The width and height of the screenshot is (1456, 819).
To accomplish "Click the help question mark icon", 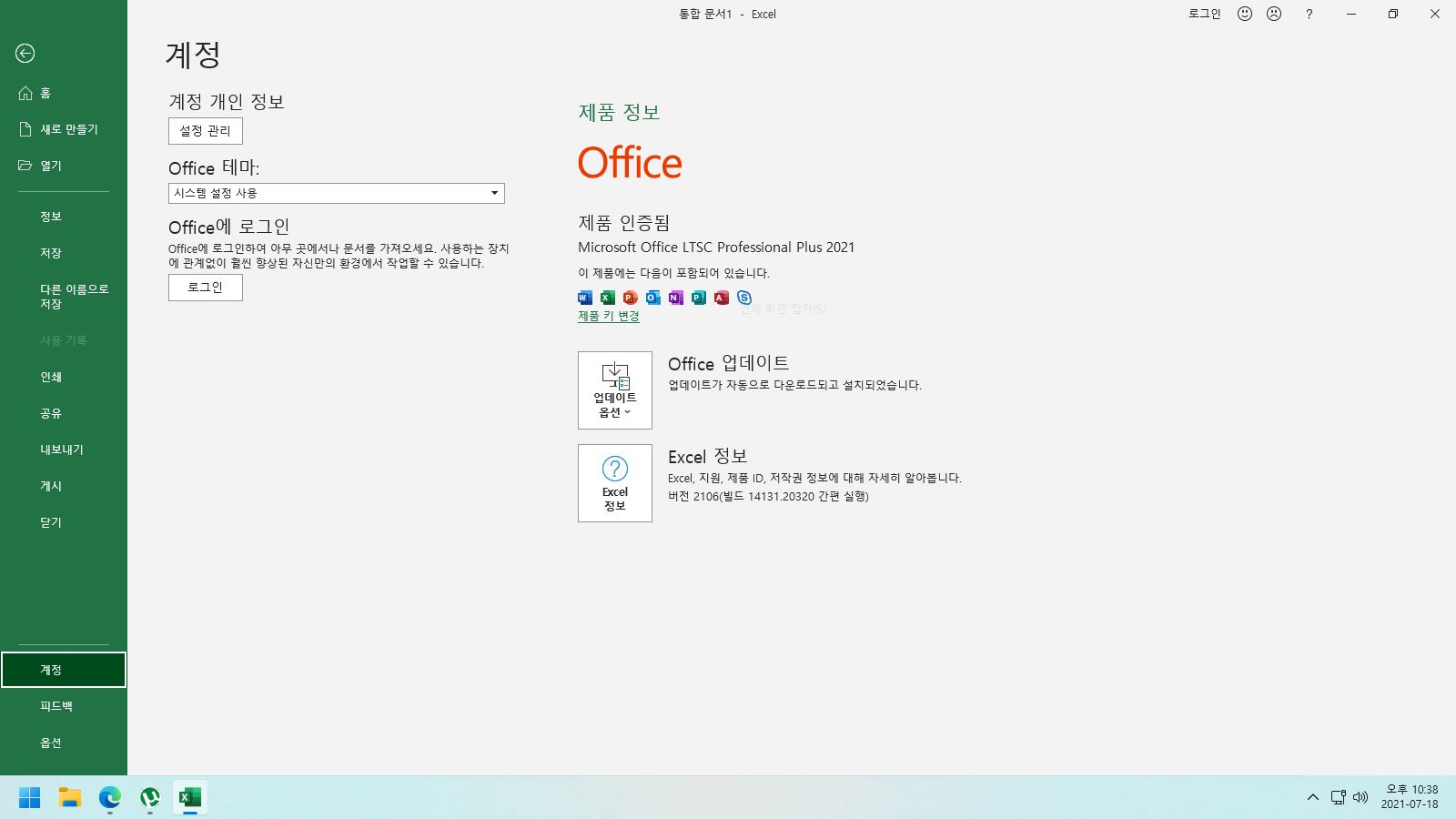I will pos(1309,14).
